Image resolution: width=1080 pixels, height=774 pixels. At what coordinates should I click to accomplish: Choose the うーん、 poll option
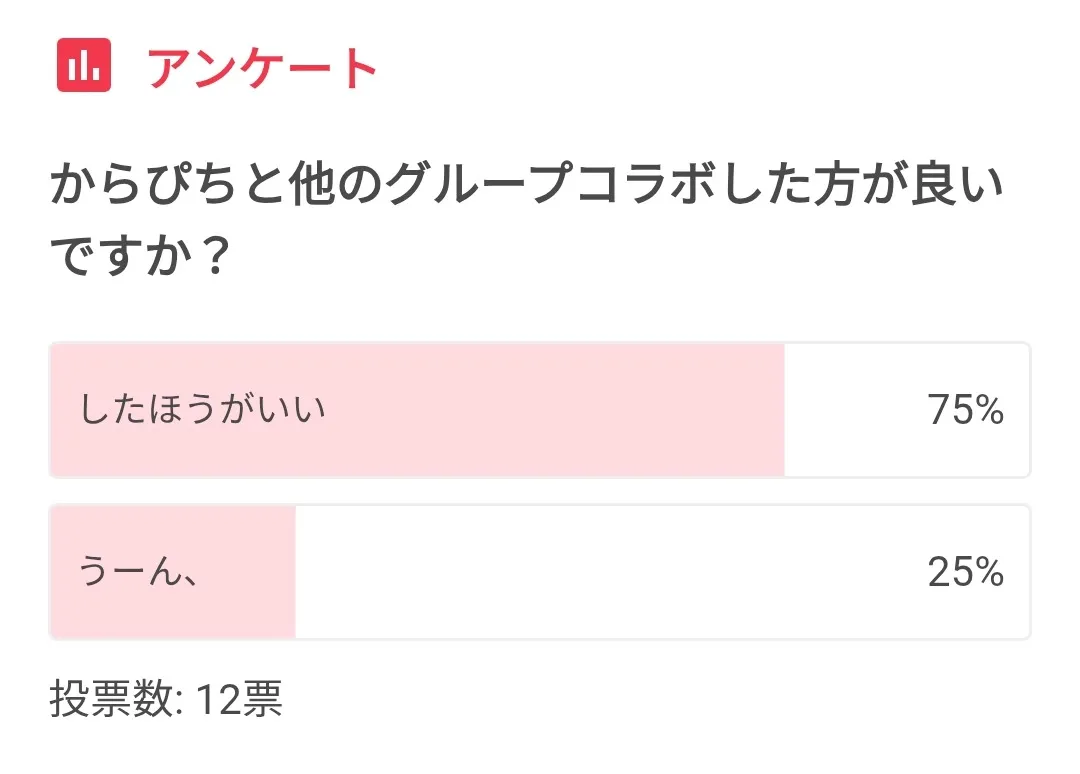[539, 572]
